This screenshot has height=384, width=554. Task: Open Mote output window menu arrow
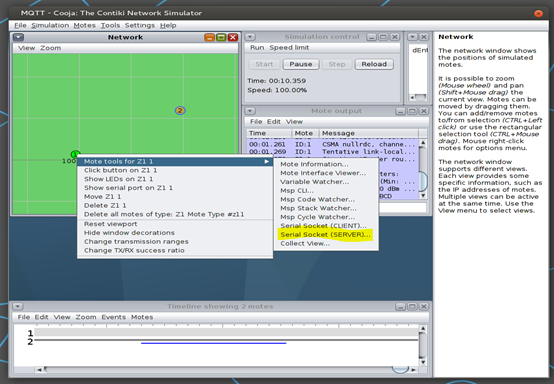point(250,111)
